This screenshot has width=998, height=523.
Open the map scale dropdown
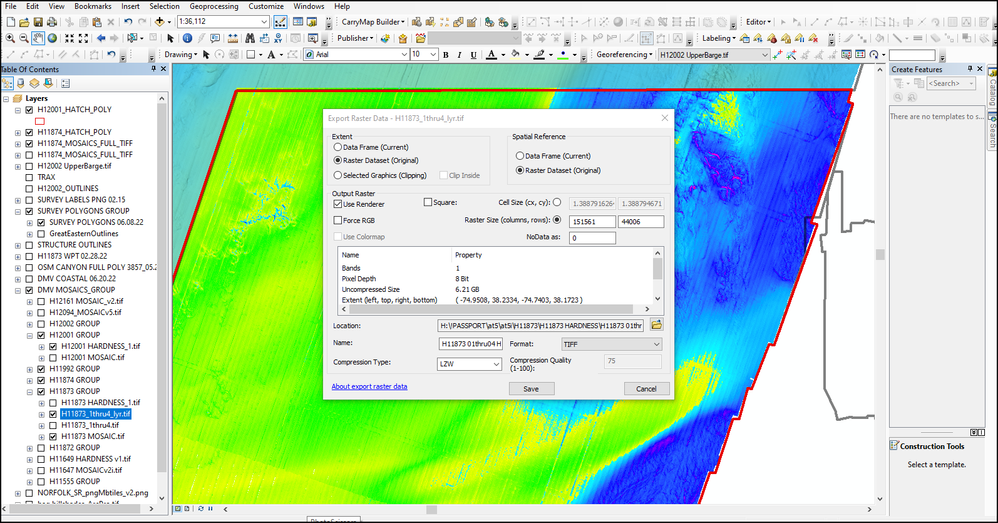(264, 22)
